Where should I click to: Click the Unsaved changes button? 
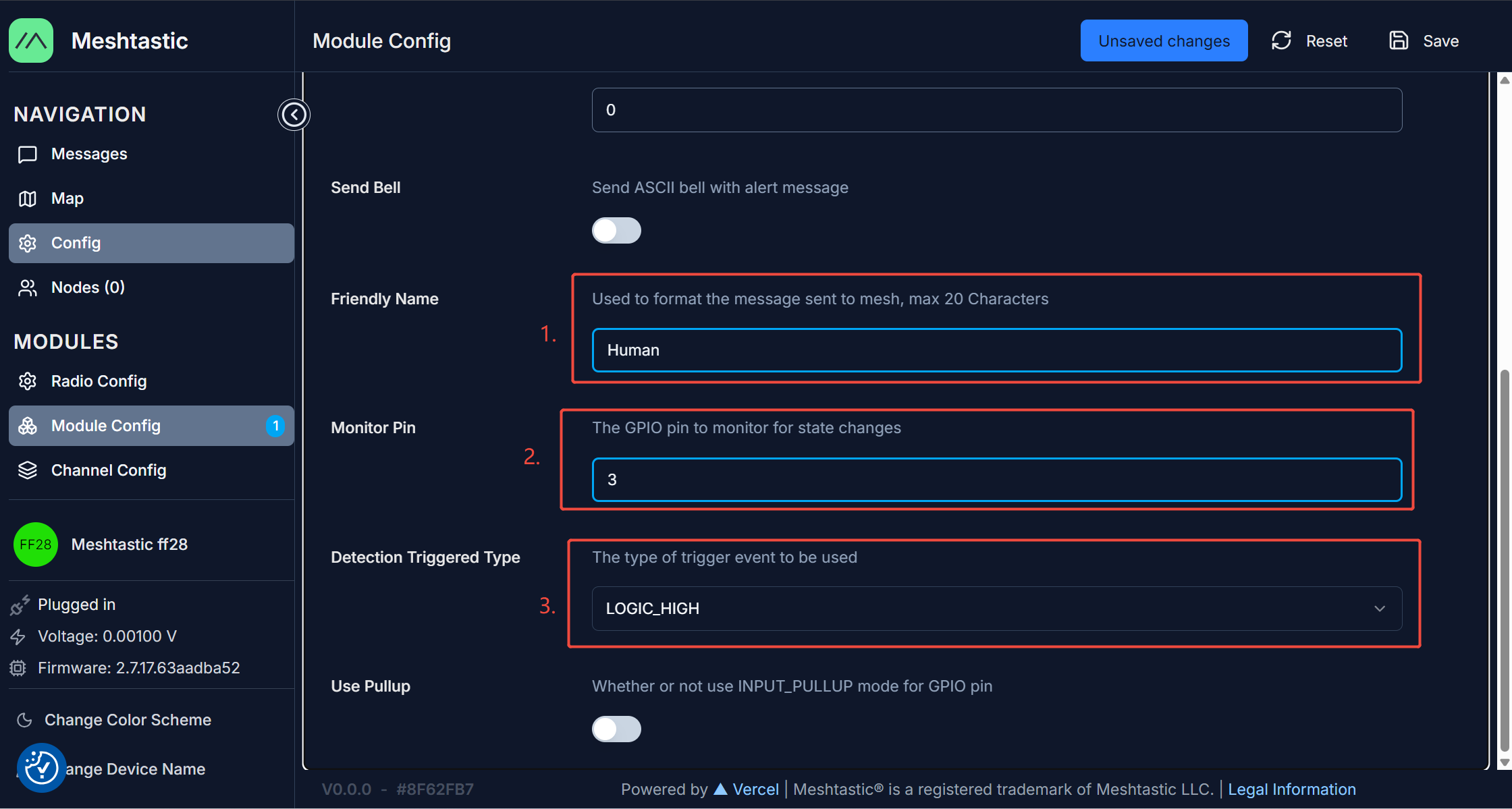point(1164,40)
